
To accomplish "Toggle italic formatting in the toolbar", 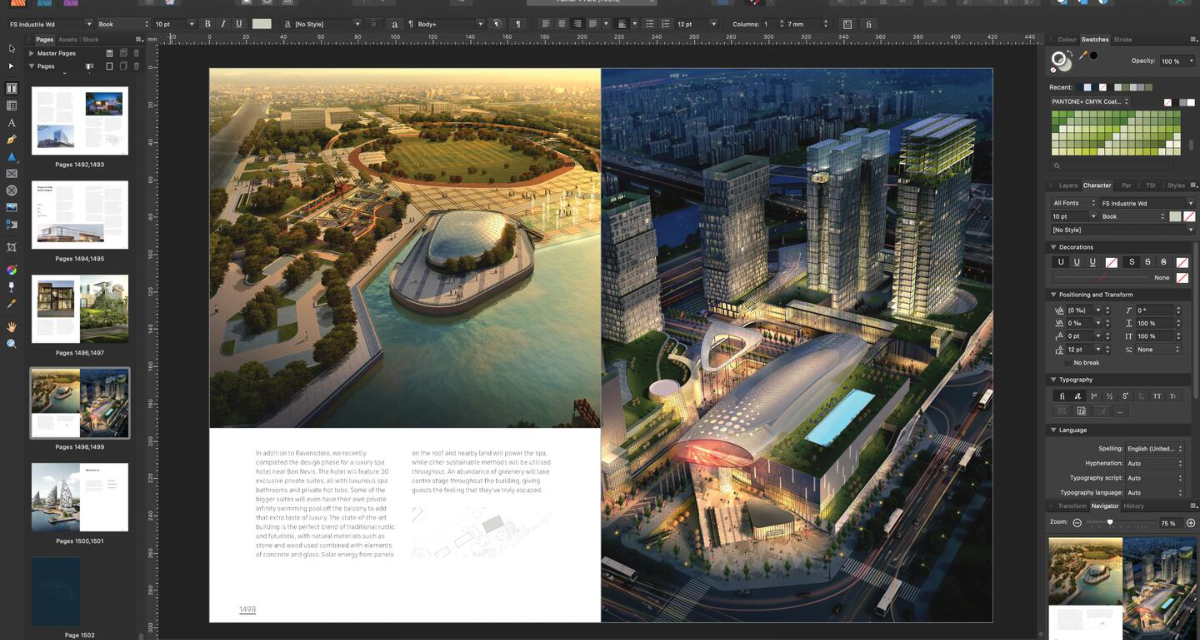I will click(x=224, y=23).
